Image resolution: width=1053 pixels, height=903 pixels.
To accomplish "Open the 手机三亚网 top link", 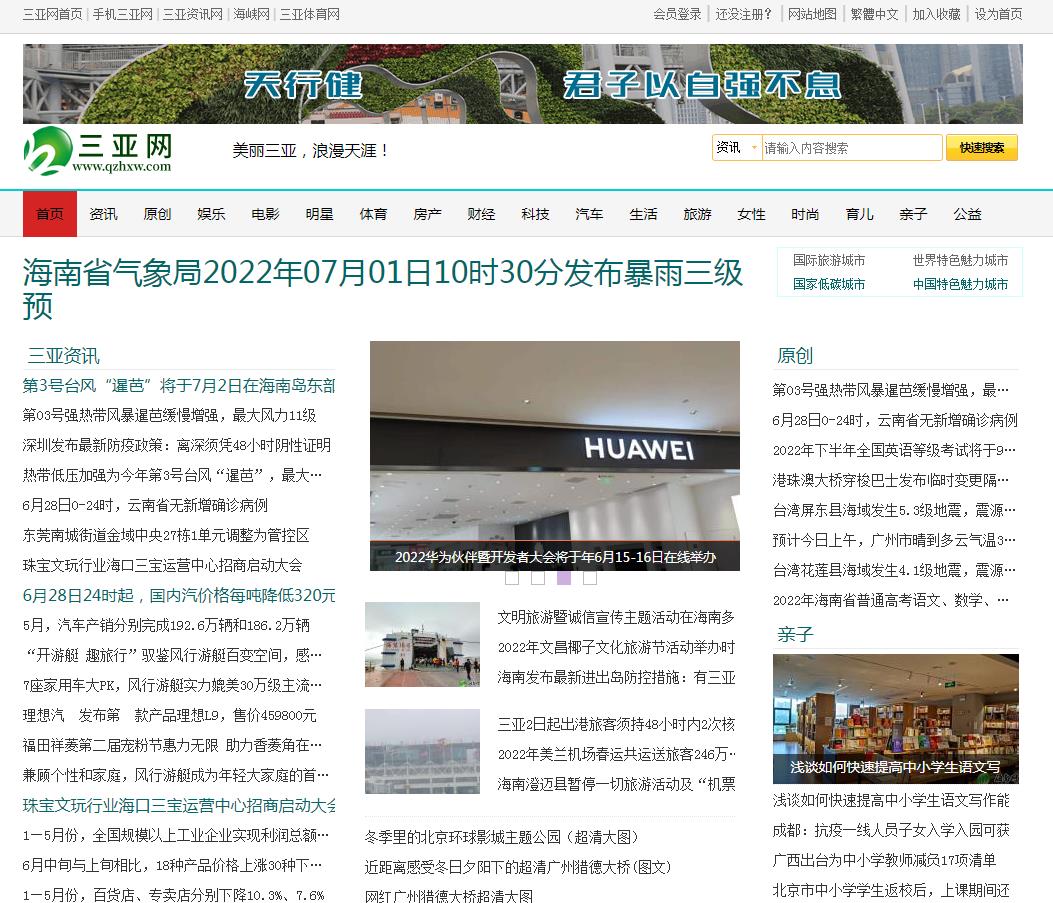I will click(x=123, y=14).
